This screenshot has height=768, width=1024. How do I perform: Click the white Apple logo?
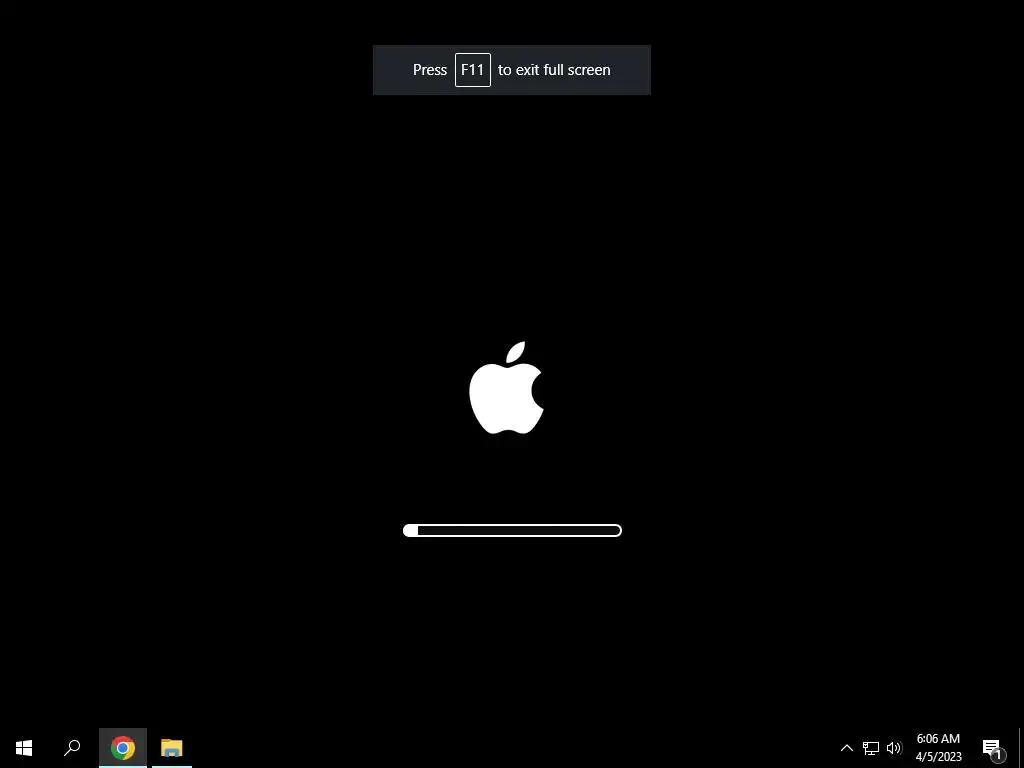coord(507,388)
